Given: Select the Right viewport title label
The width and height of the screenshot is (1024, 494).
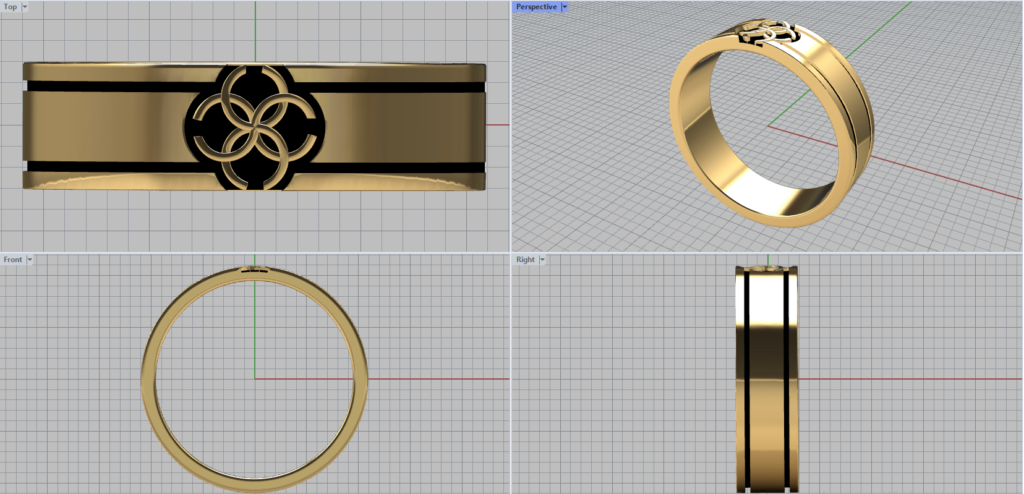Looking at the screenshot, I should pyautogui.click(x=525, y=259).
